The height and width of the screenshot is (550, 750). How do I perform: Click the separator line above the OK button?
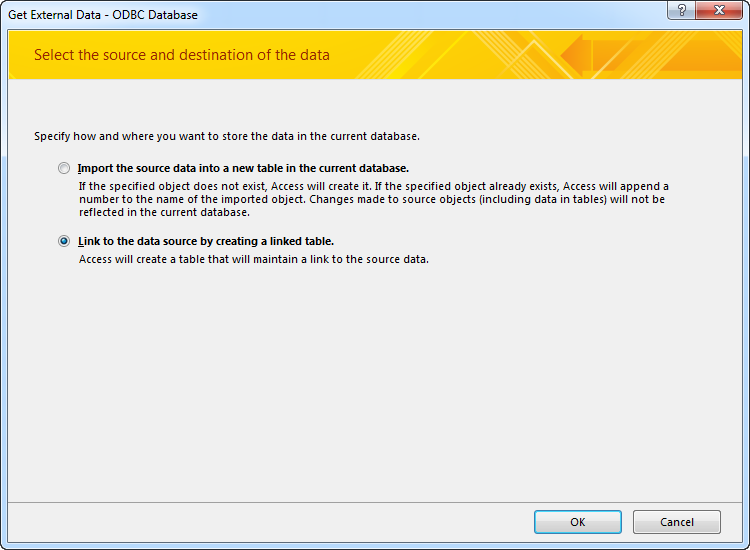pos(375,502)
